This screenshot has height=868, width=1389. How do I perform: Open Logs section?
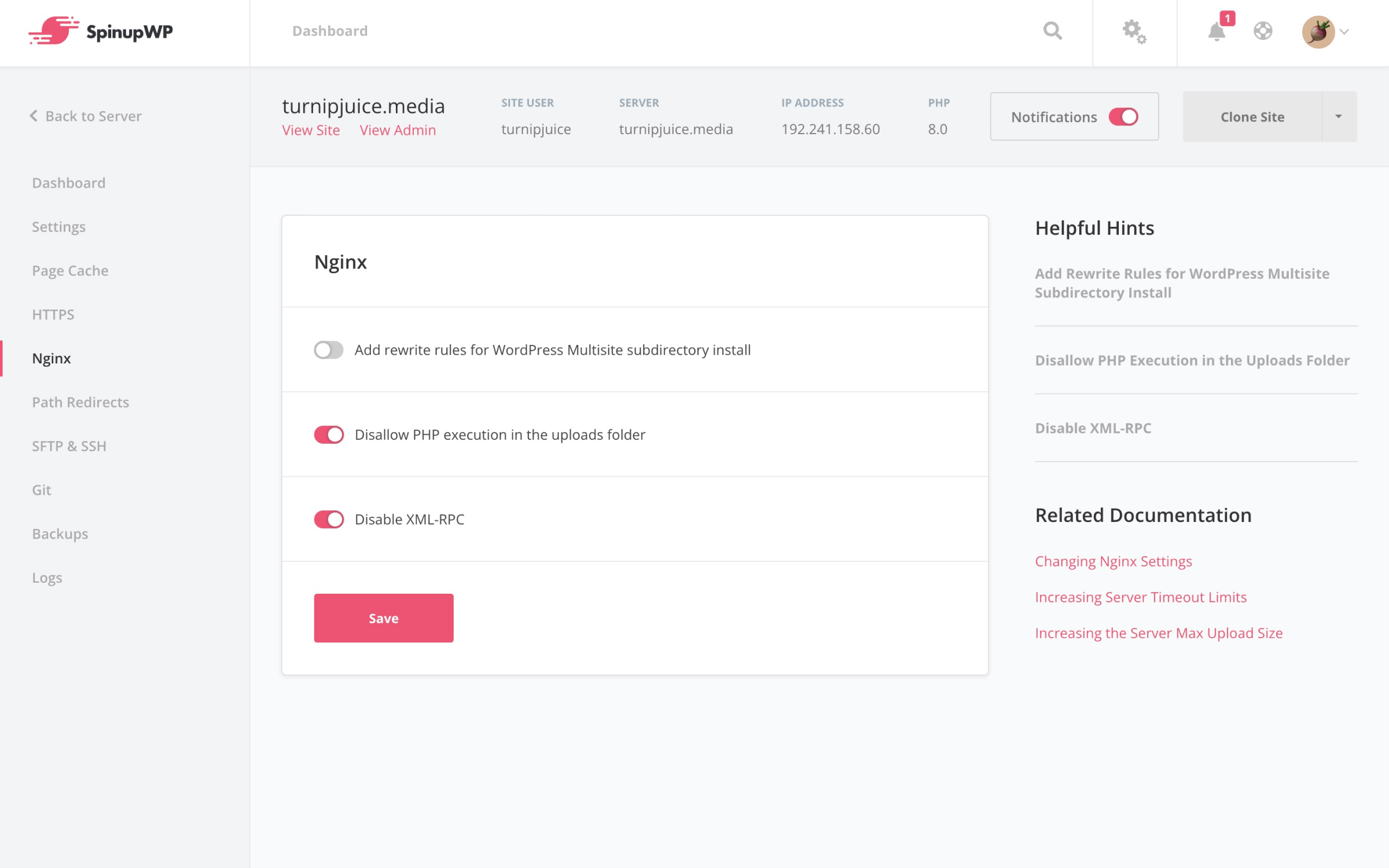(47, 578)
